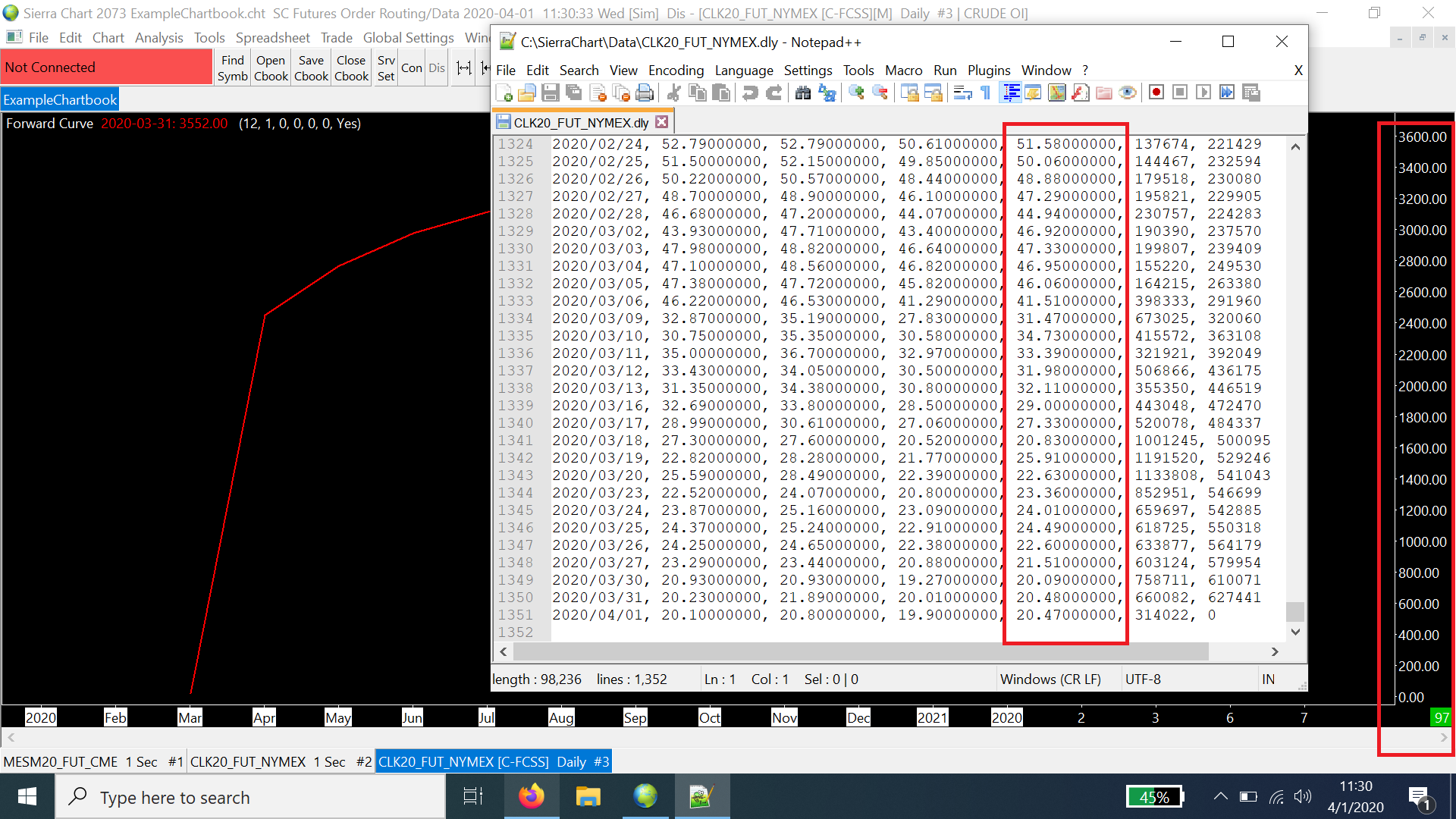Close the CLK20_FUT_NYMEX.dly document tab
The height and width of the screenshot is (819, 1456).
tap(662, 122)
